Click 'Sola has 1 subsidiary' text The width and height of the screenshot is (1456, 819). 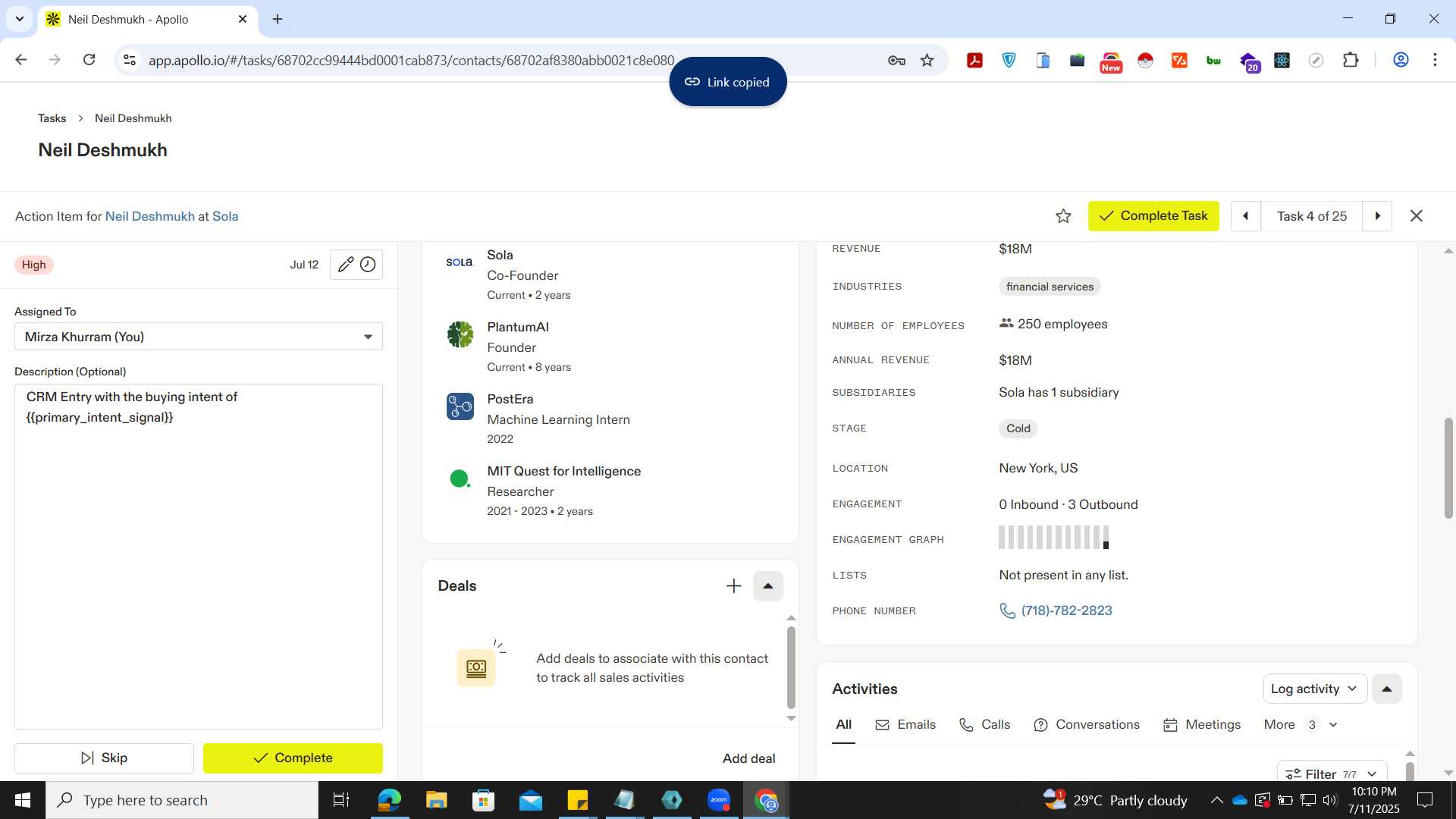(x=1059, y=393)
